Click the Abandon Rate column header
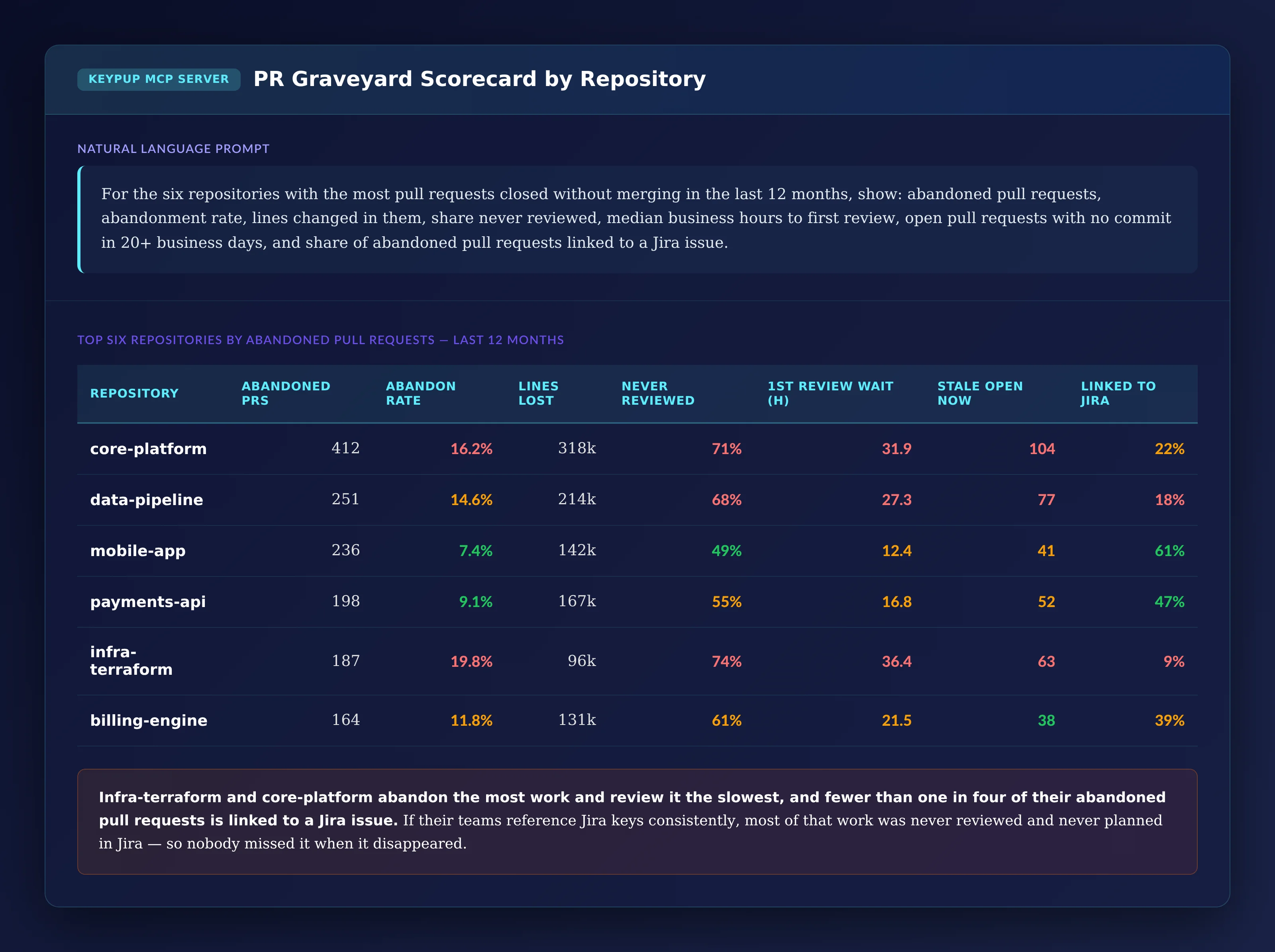Screen dimensions: 1275x952 pos(421,394)
